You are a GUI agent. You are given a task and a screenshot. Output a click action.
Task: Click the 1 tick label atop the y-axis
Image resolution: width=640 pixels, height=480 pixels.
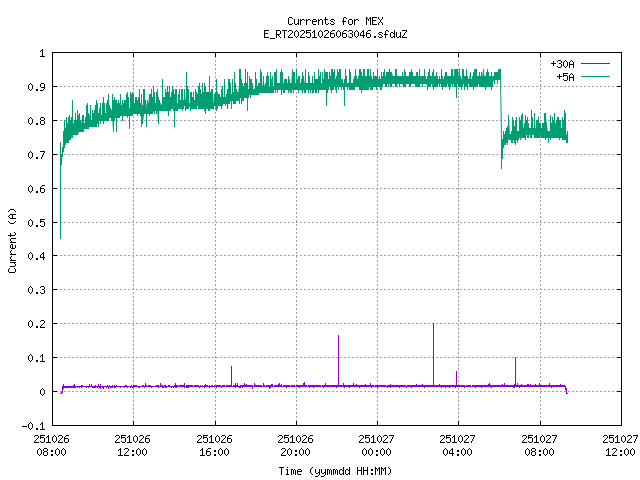coord(42,53)
